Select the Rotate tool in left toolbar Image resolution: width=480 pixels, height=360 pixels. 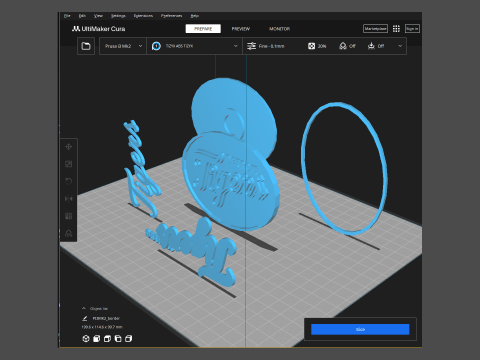(x=69, y=181)
